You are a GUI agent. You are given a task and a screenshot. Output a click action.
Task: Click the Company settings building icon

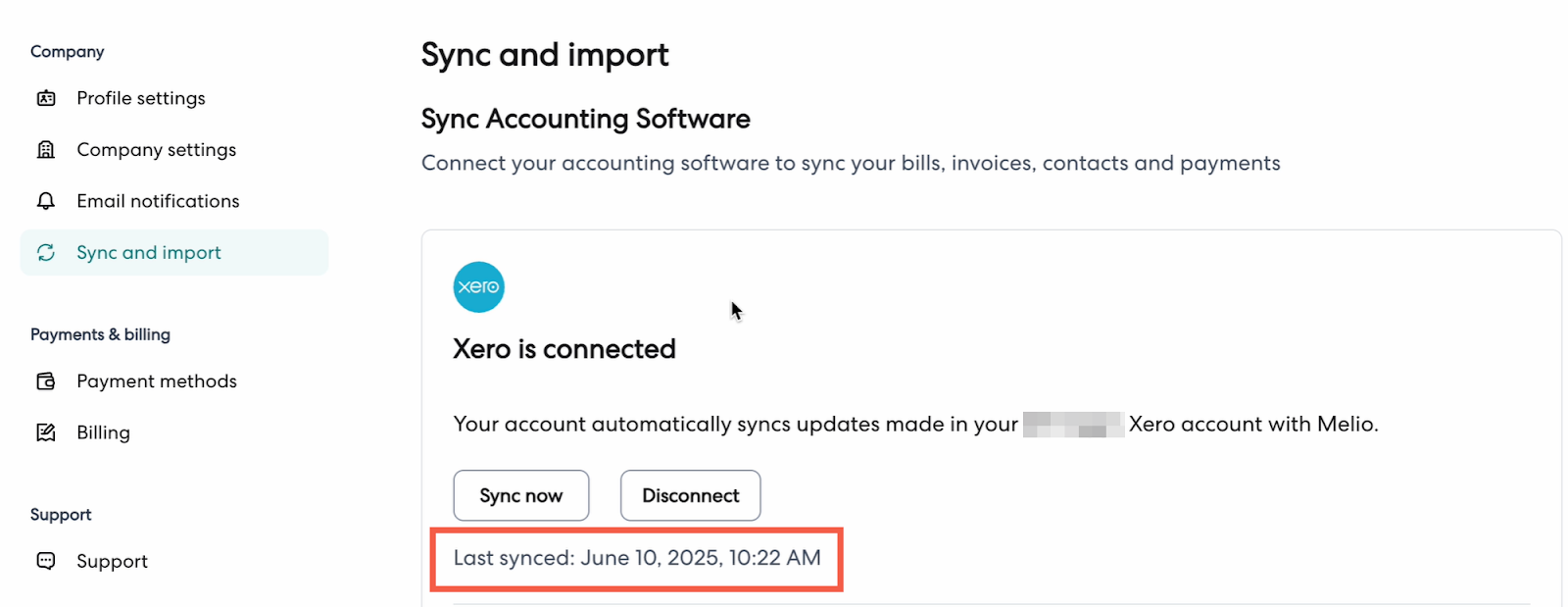(x=46, y=150)
